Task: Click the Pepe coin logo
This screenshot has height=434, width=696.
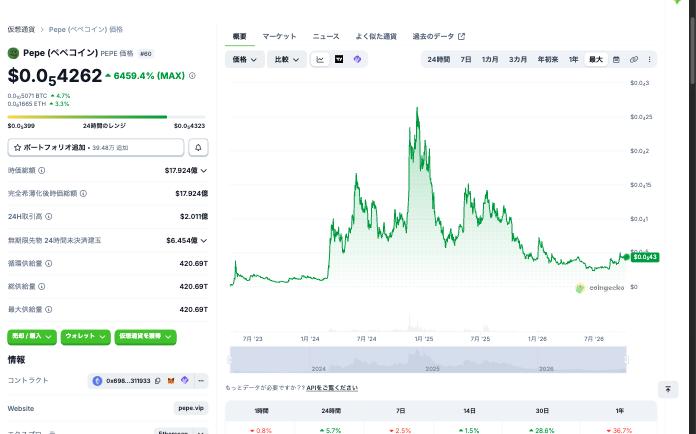Action: pyautogui.click(x=13, y=53)
